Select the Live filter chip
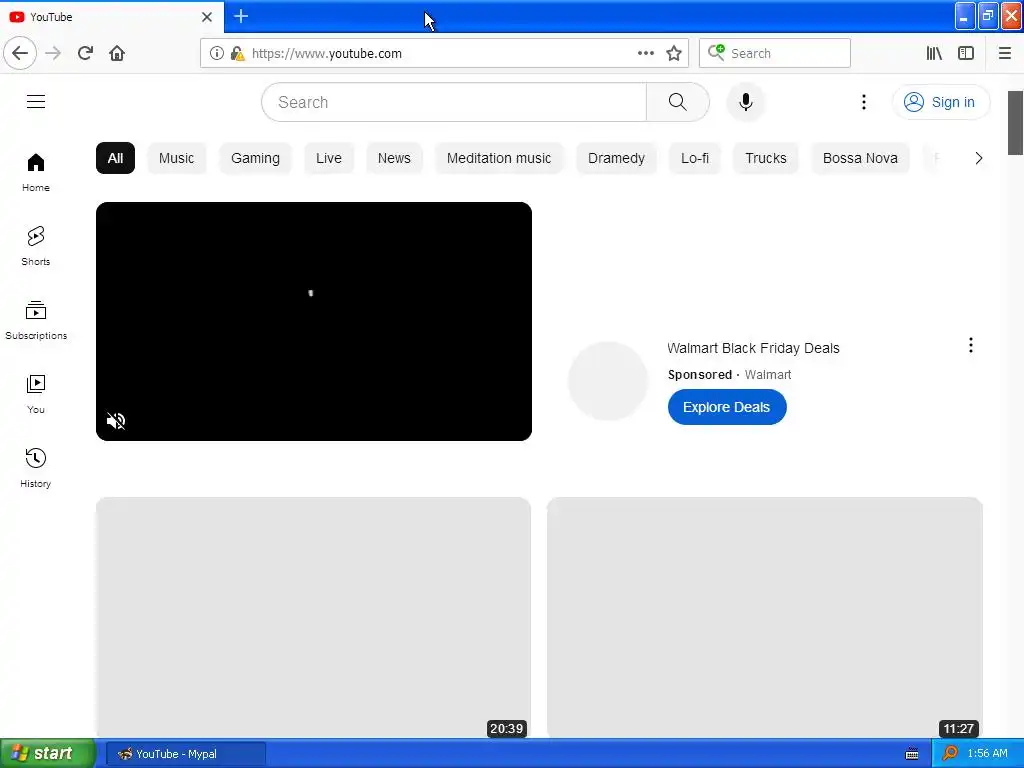This screenshot has width=1024, height=768. point(328,158)
